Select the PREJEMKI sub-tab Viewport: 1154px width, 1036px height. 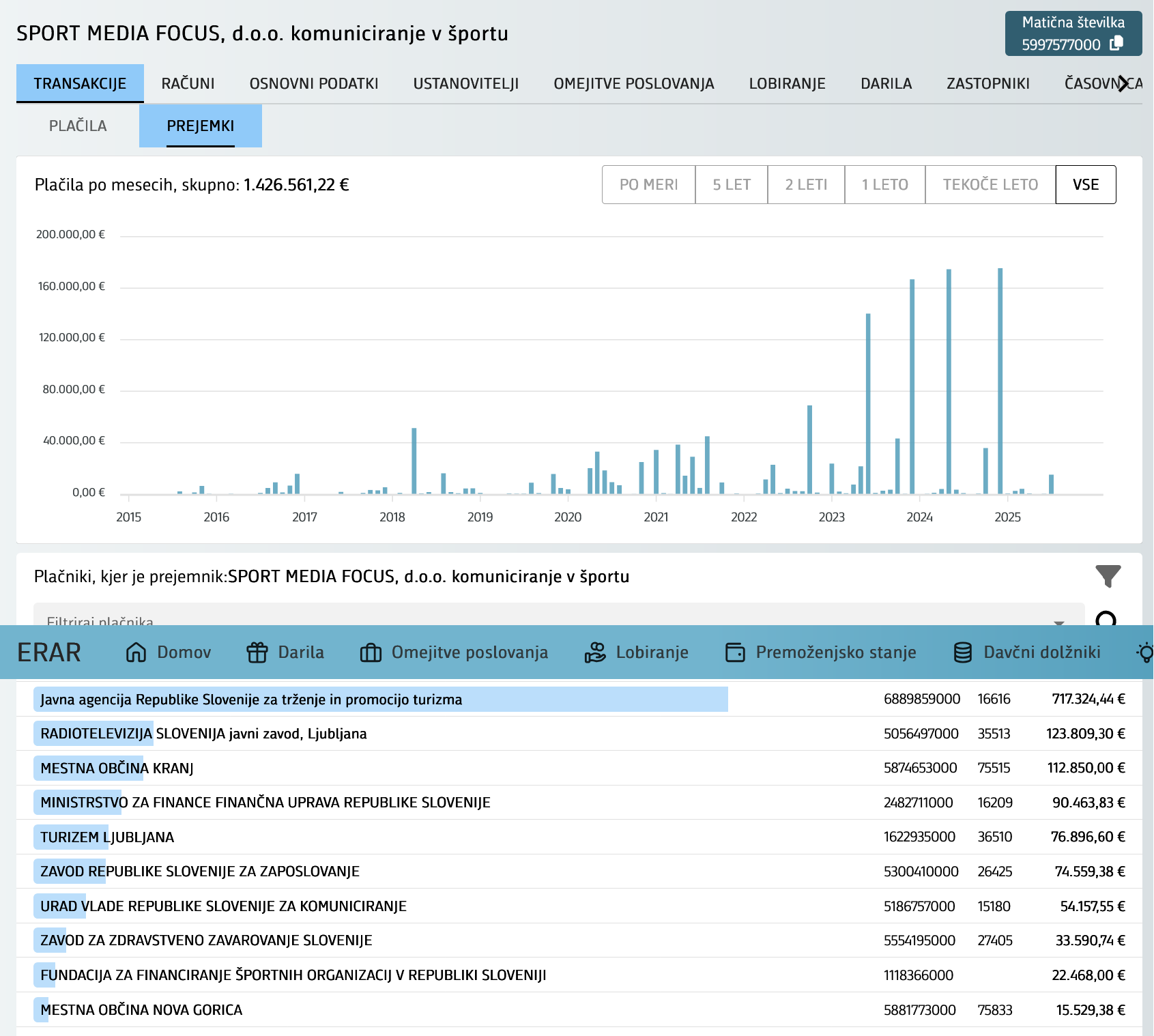tap(201, 126)
